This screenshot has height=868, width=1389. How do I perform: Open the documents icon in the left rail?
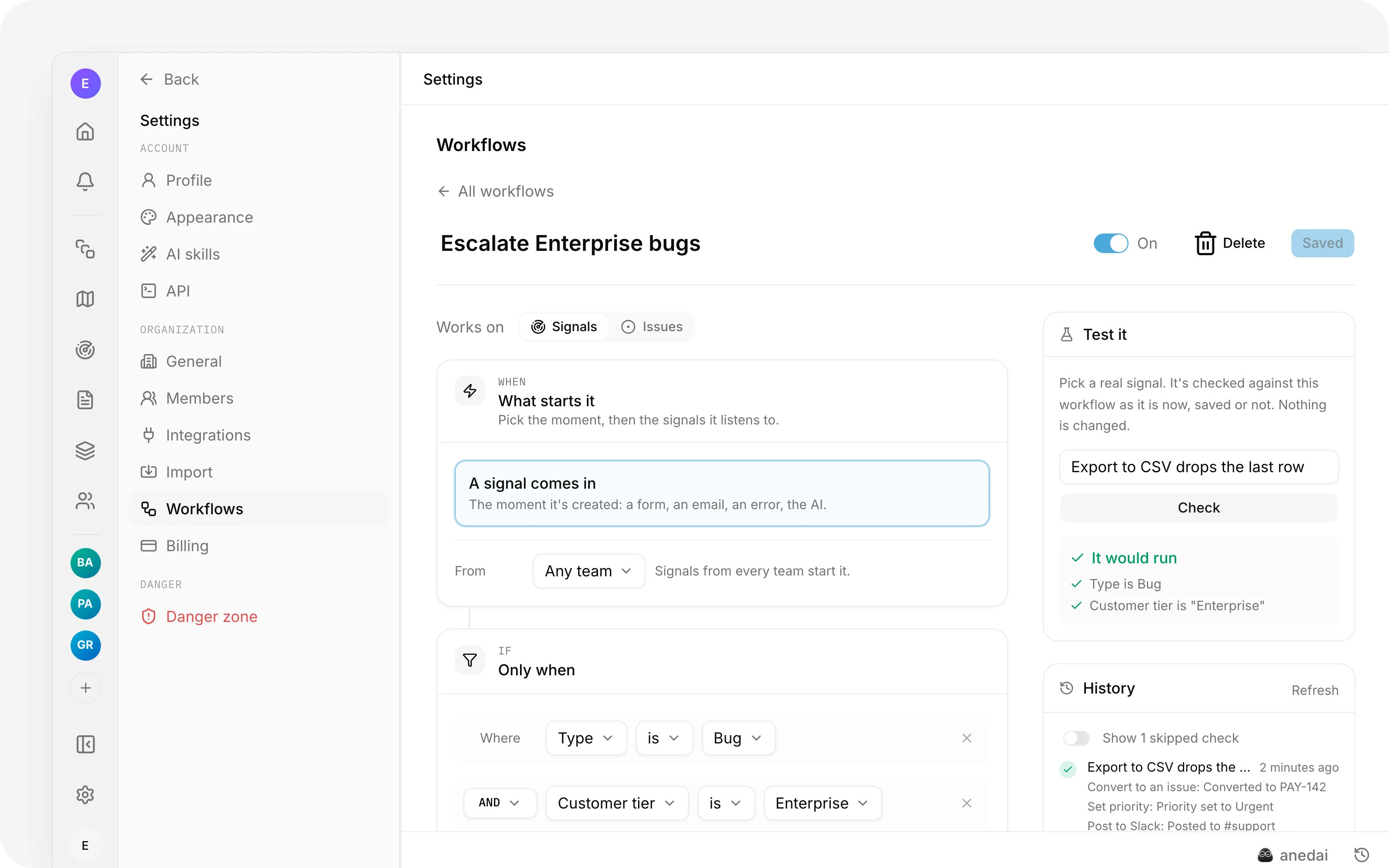click(x=85, y=400)
